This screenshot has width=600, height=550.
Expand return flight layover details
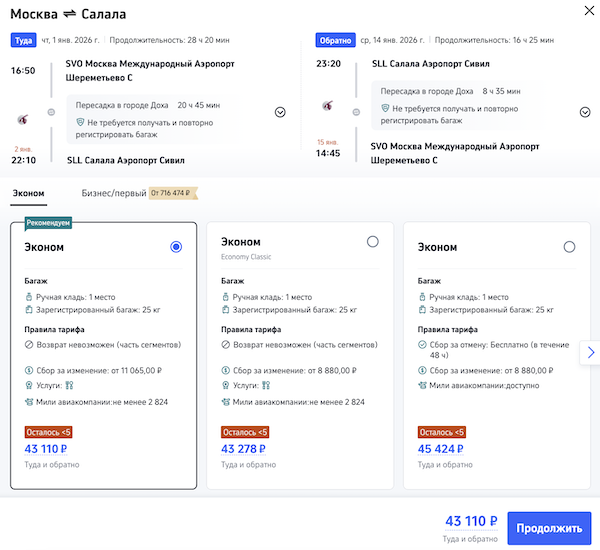pyautogui.click(x=585, y=112)
